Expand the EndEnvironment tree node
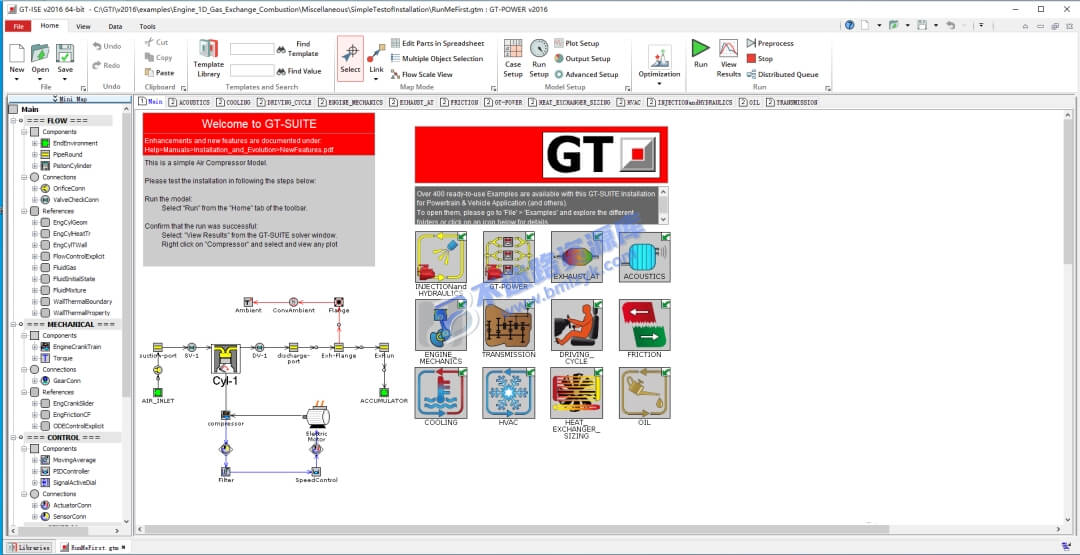 coord(34,143)
